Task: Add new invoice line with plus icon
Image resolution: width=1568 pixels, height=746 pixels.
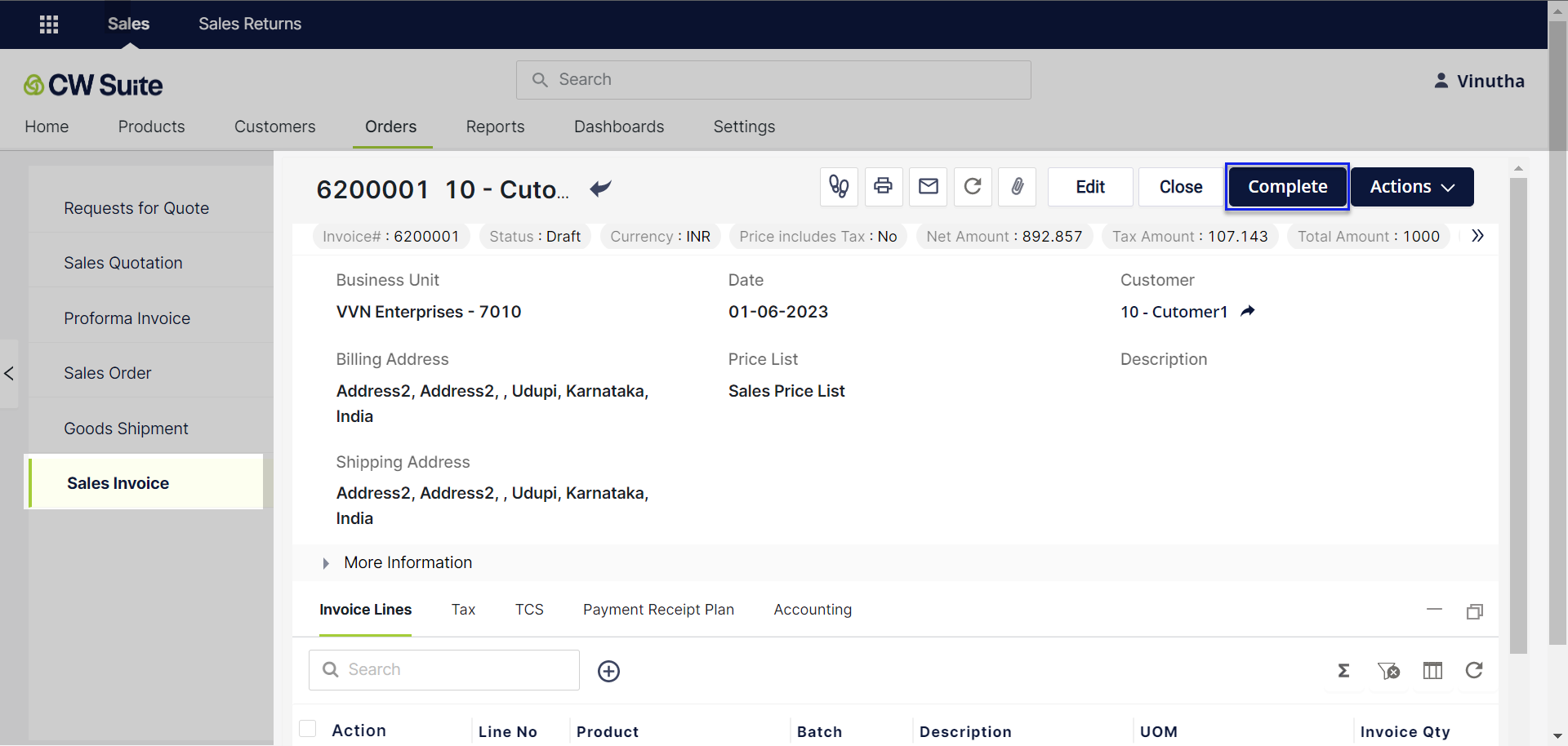Action: pos(608,671)
